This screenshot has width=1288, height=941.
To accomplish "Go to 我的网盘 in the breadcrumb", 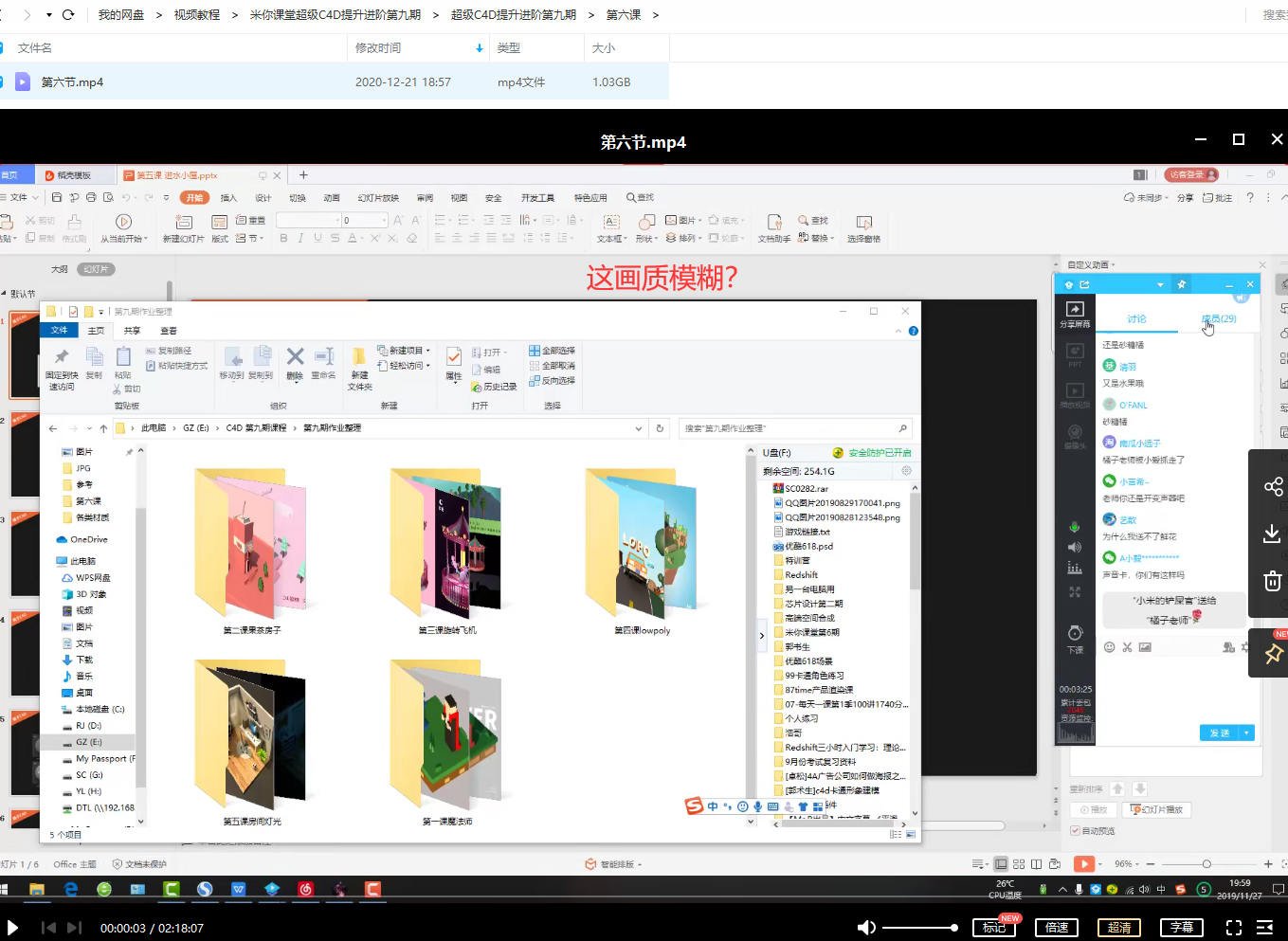I will point(121,15).
